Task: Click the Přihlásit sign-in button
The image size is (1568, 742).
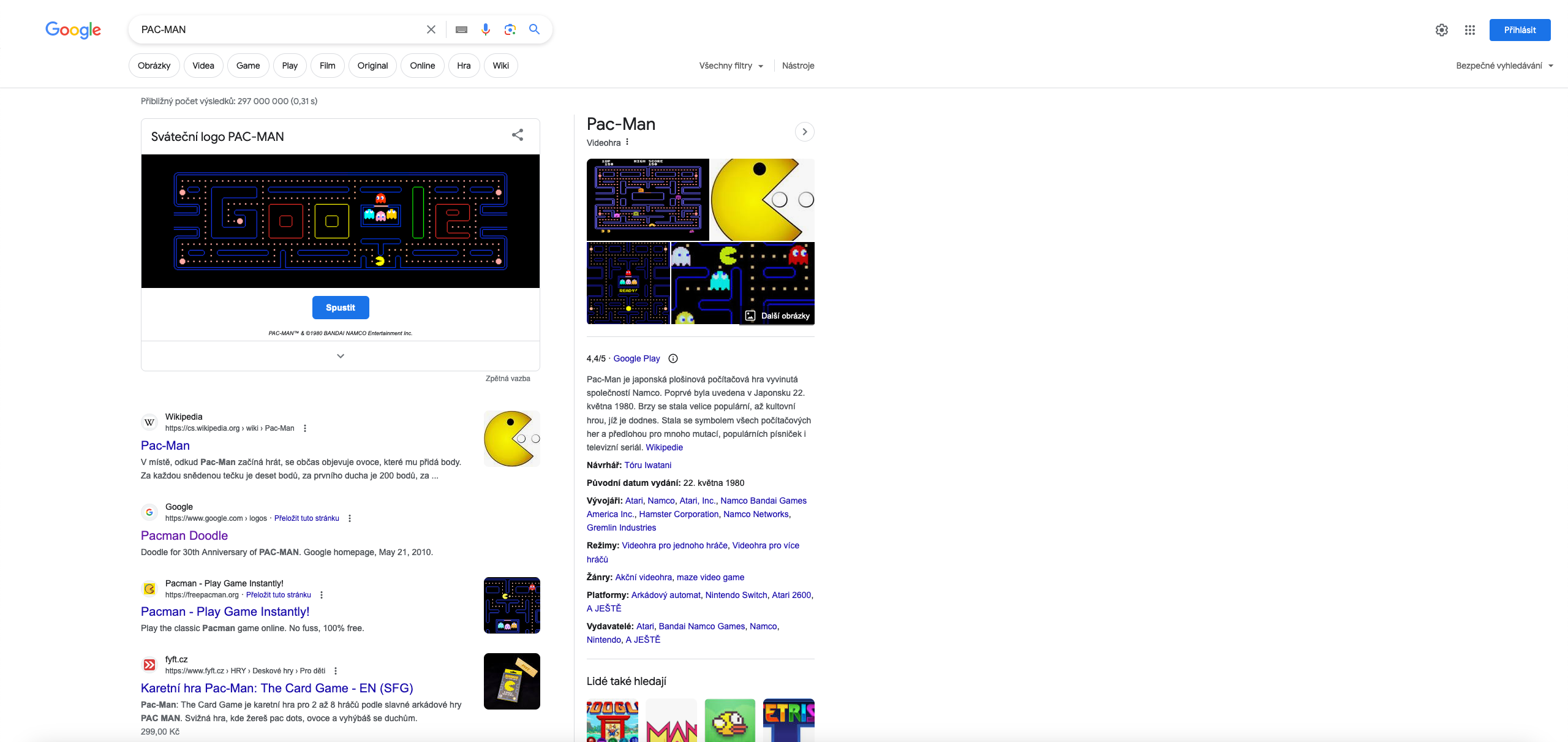Action: pos(1520,30)
